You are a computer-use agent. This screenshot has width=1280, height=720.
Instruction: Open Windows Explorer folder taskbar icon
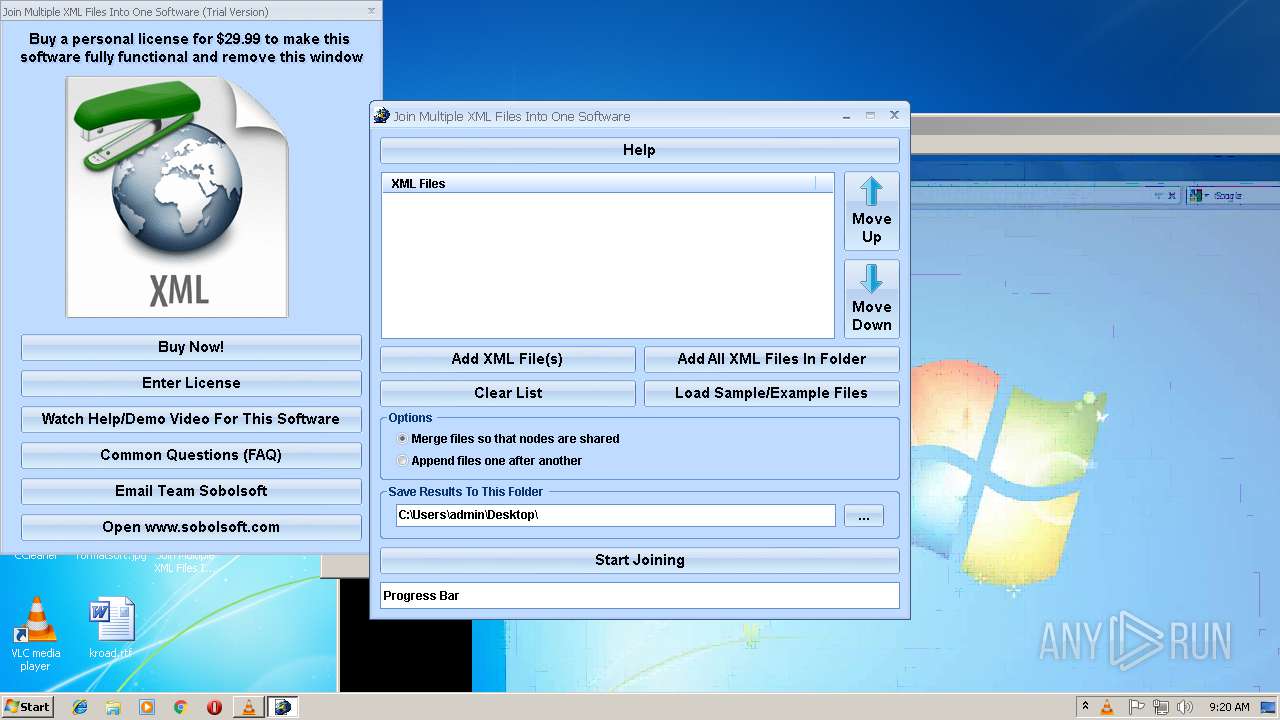[x=113, y=707]
